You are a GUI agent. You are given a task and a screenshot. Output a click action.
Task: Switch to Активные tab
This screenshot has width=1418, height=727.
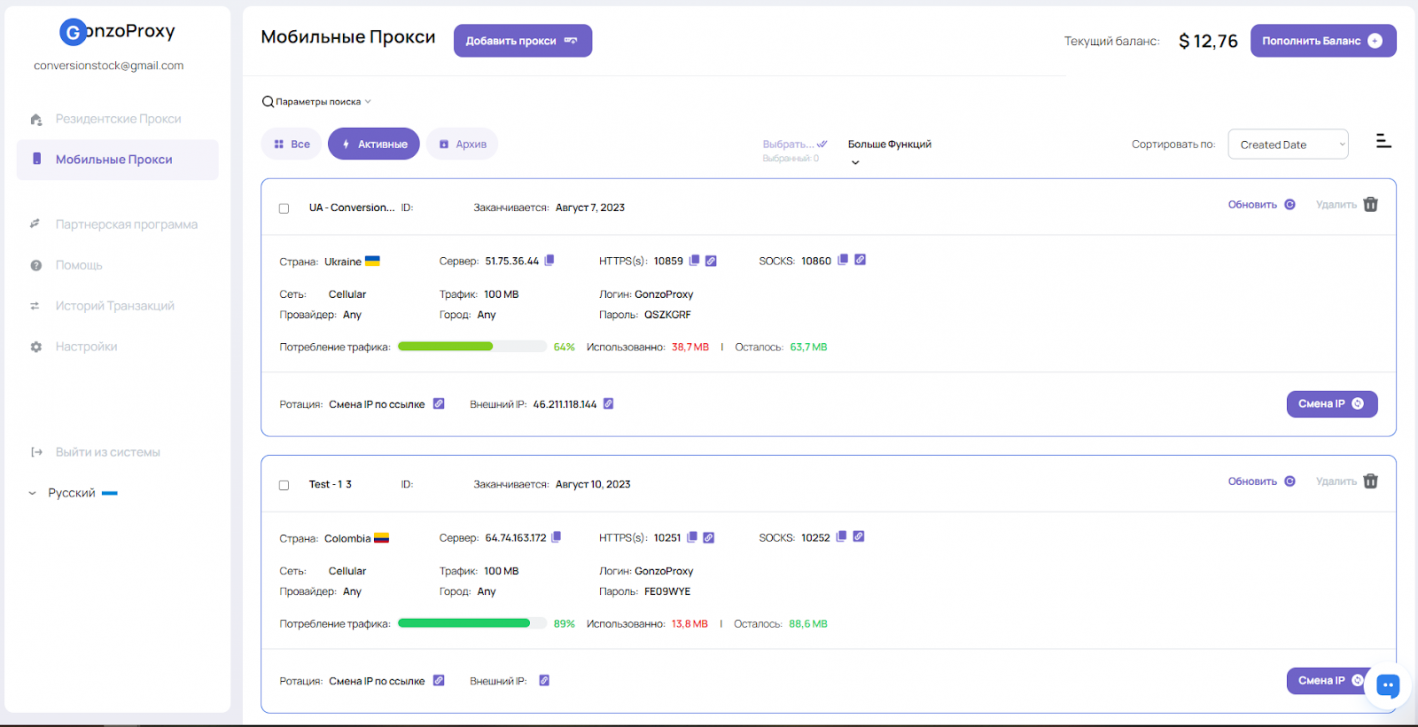coord(374,144)
